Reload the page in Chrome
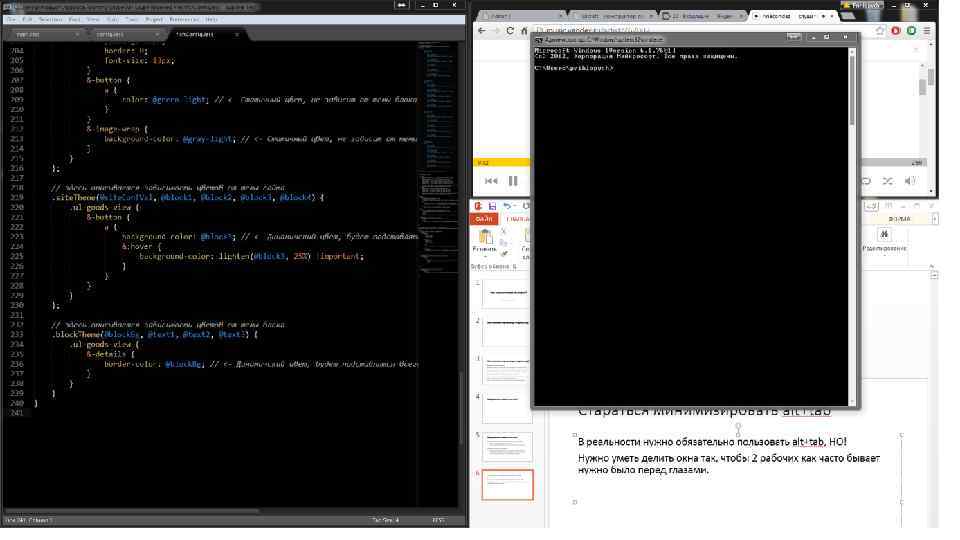 point(510,30)
